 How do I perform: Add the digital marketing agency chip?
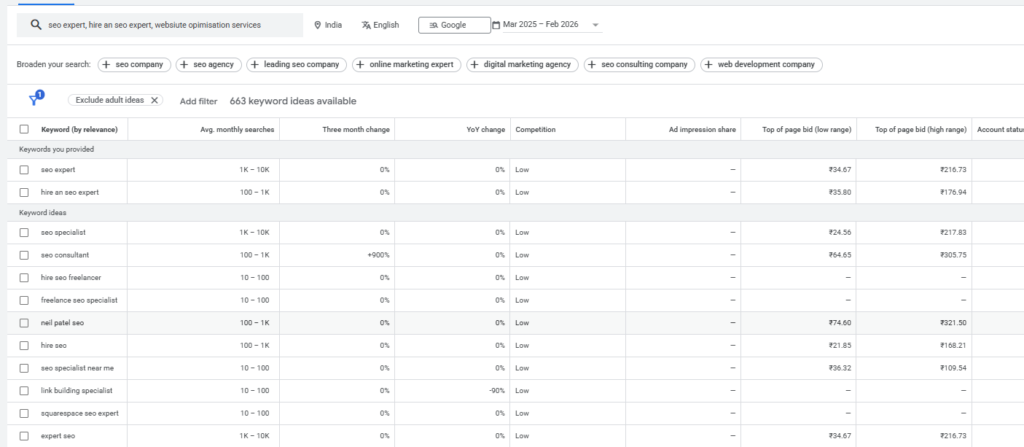click(522, 65)
